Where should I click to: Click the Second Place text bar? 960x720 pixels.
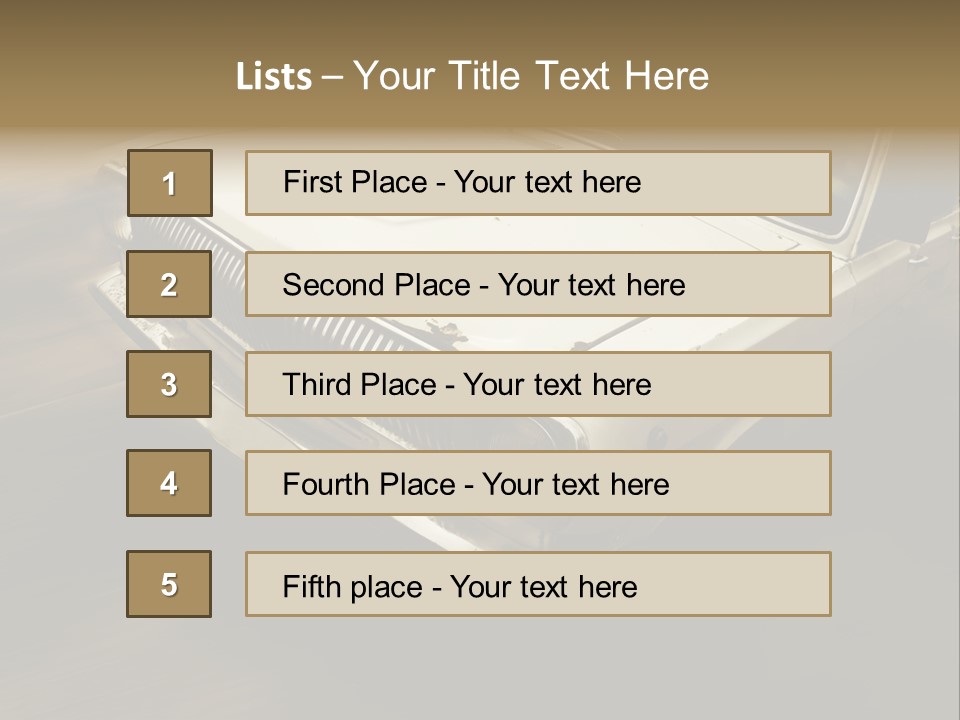click(x=538, y=284)
